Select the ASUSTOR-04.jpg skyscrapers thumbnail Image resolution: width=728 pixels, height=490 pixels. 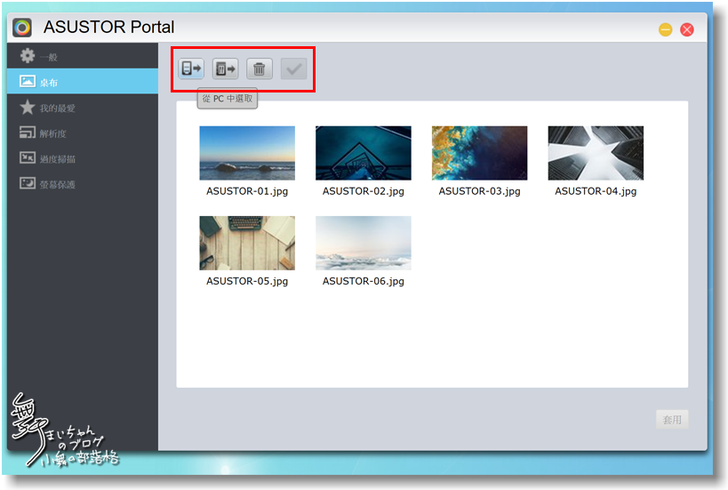click(596, 153)
